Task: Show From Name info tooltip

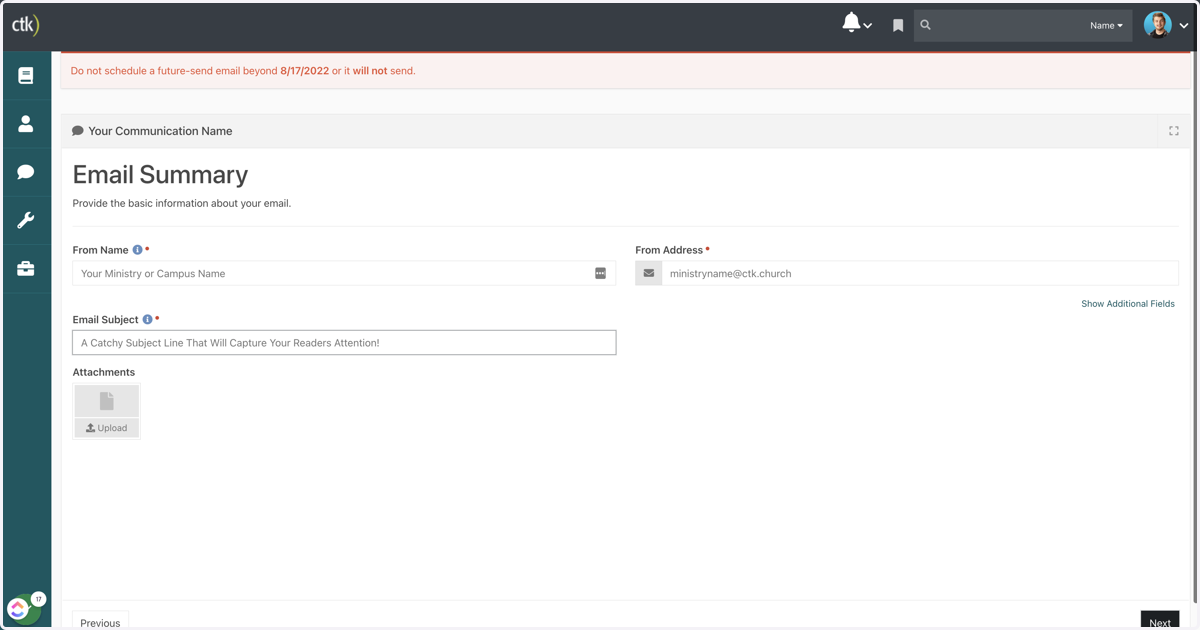Action: point(138,250)
